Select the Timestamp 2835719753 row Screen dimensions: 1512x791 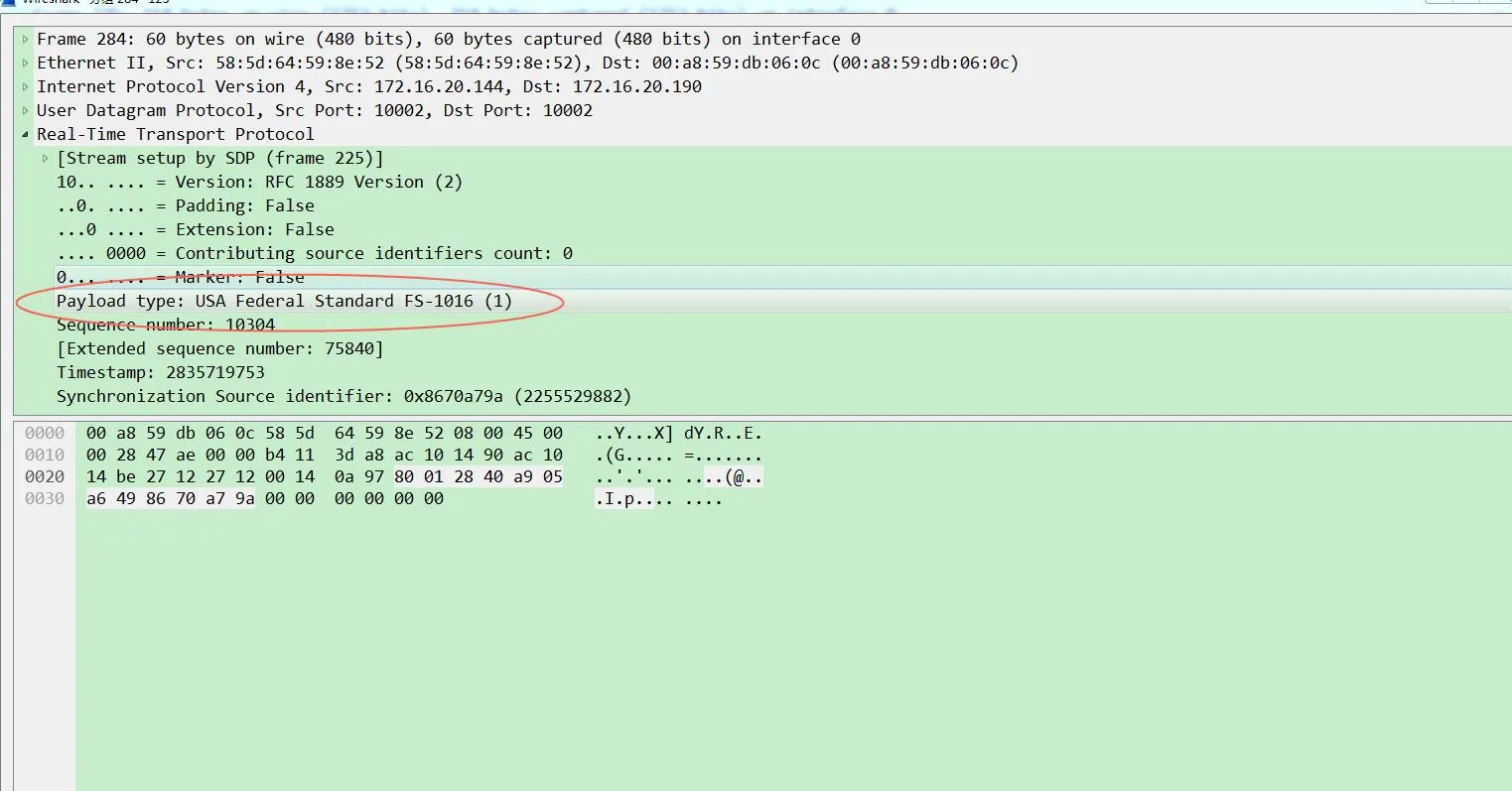click(x=161, y=372)
